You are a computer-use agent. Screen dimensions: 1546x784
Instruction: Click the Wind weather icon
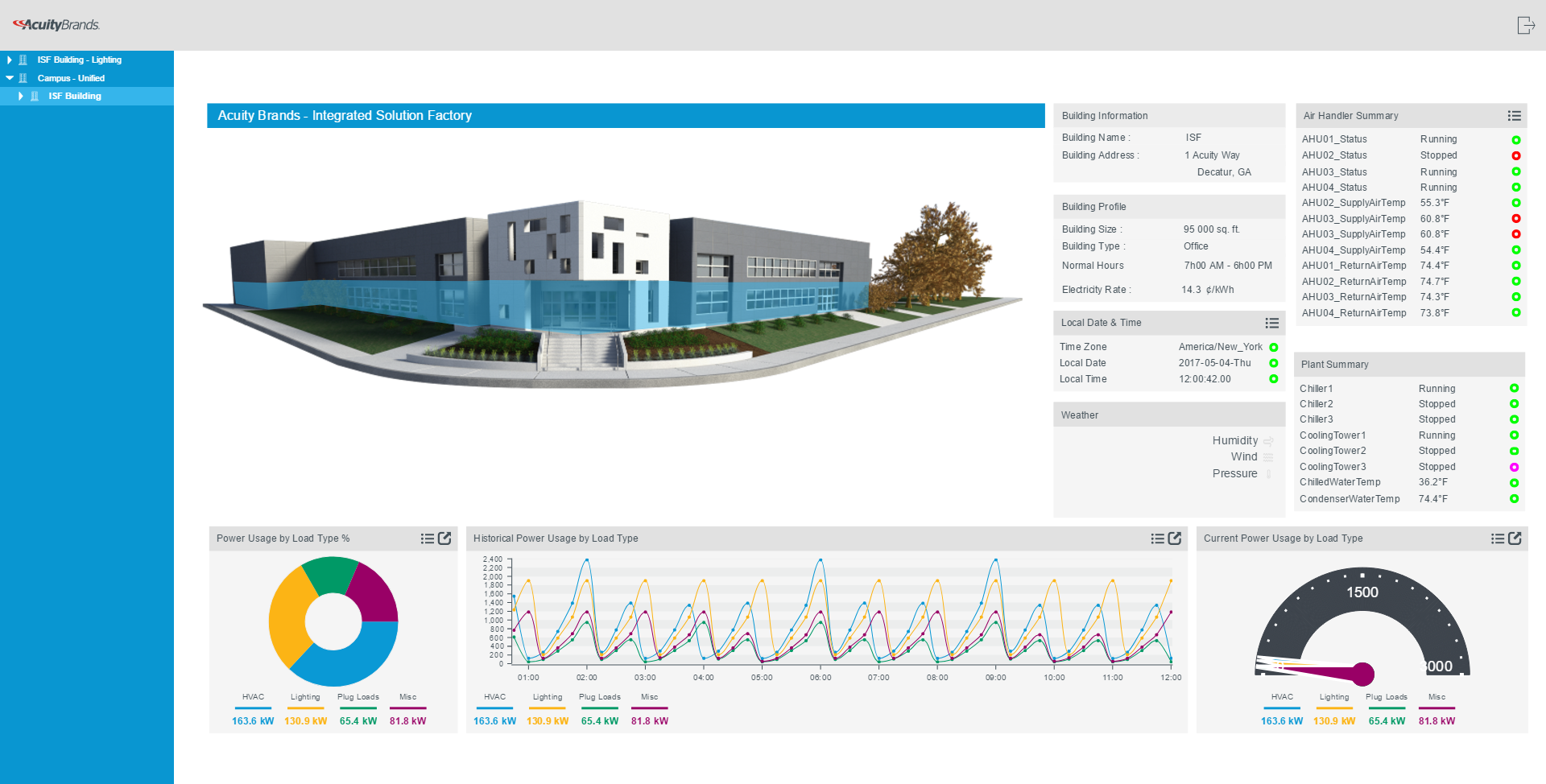point(1268,457)
